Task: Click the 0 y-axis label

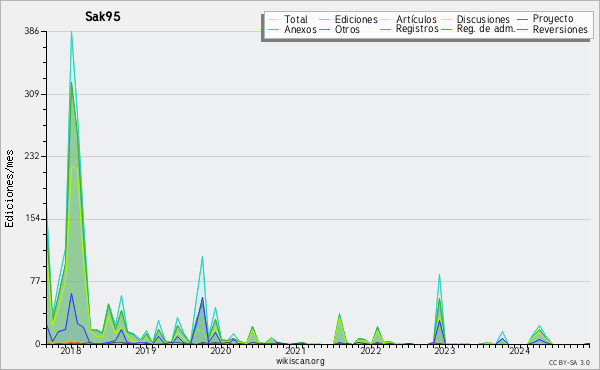Action: tap(37, 344)
